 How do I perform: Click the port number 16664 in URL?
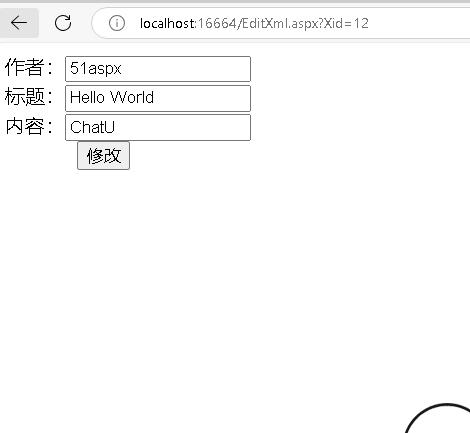[x=217, y=23]
